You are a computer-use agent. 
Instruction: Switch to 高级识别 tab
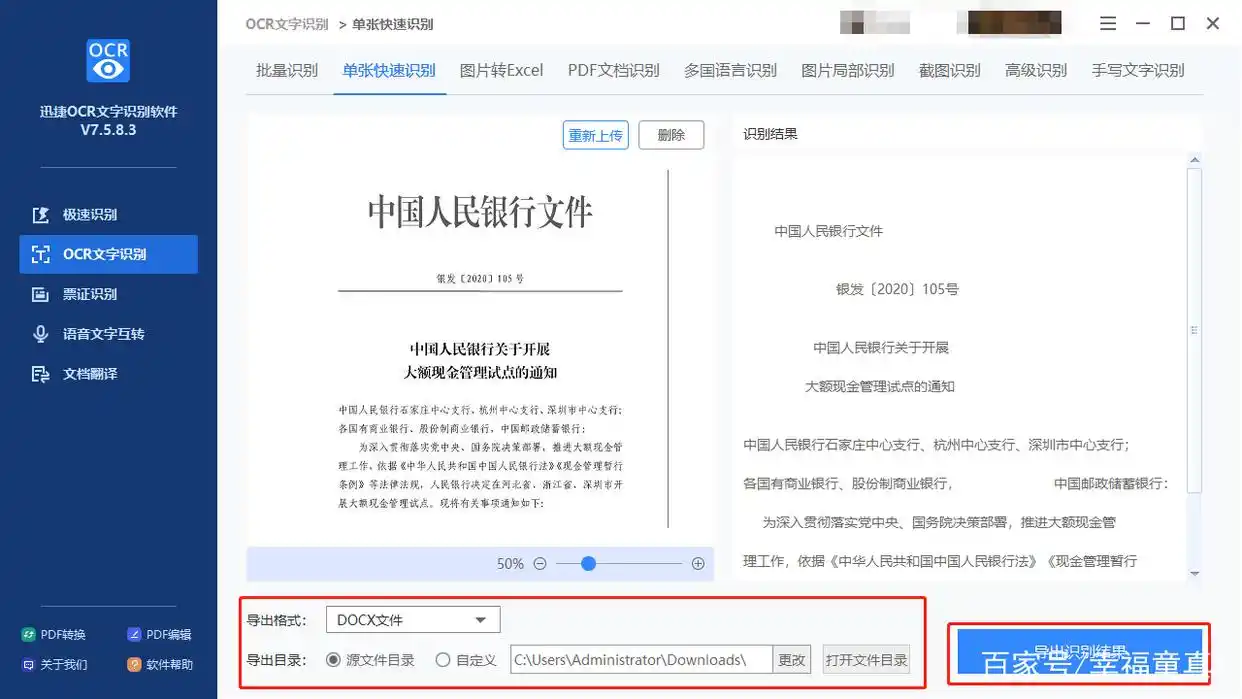pos(1036,70)
